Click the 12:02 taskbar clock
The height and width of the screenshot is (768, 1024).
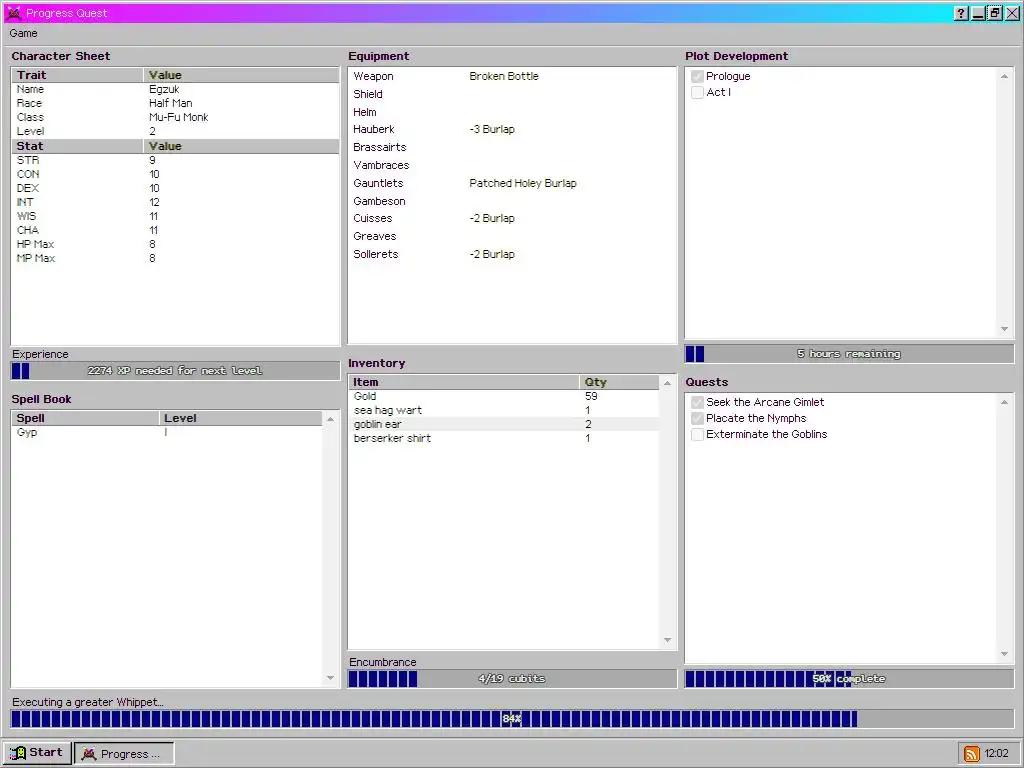pos(997,754)
